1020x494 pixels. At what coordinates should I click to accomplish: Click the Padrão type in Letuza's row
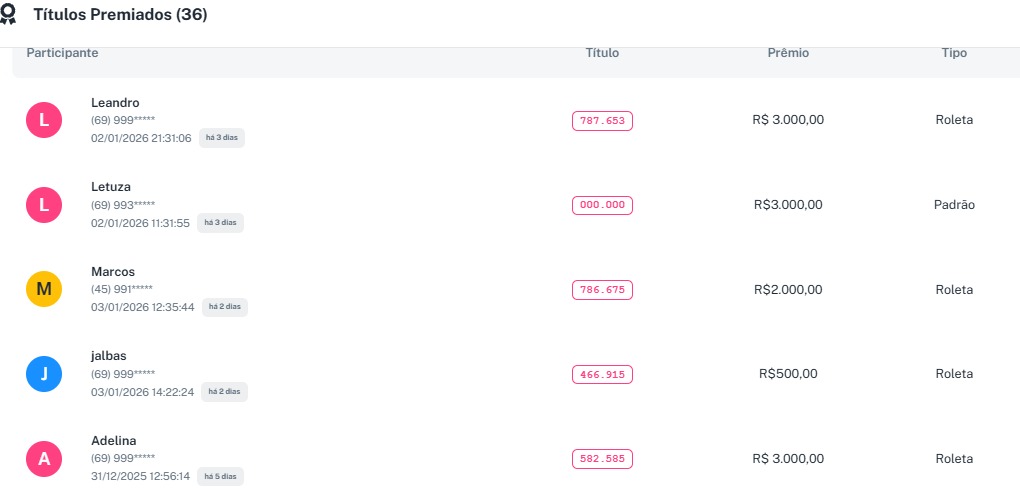pyautogui.click(x=954, y=205)
